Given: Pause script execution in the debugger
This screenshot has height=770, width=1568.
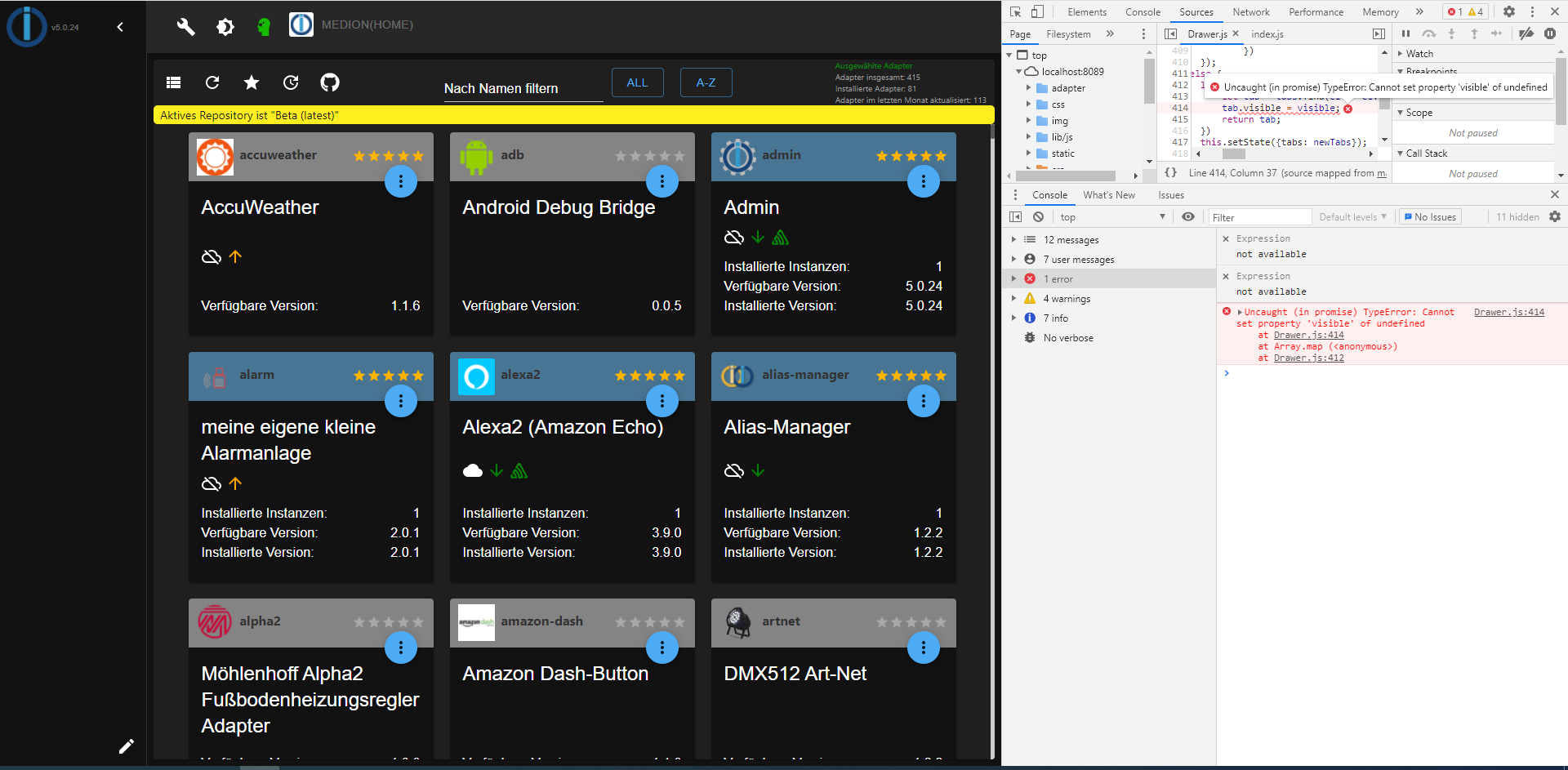Looking at the screenshot, I should pyautogui.click(x=1405, y=33).
